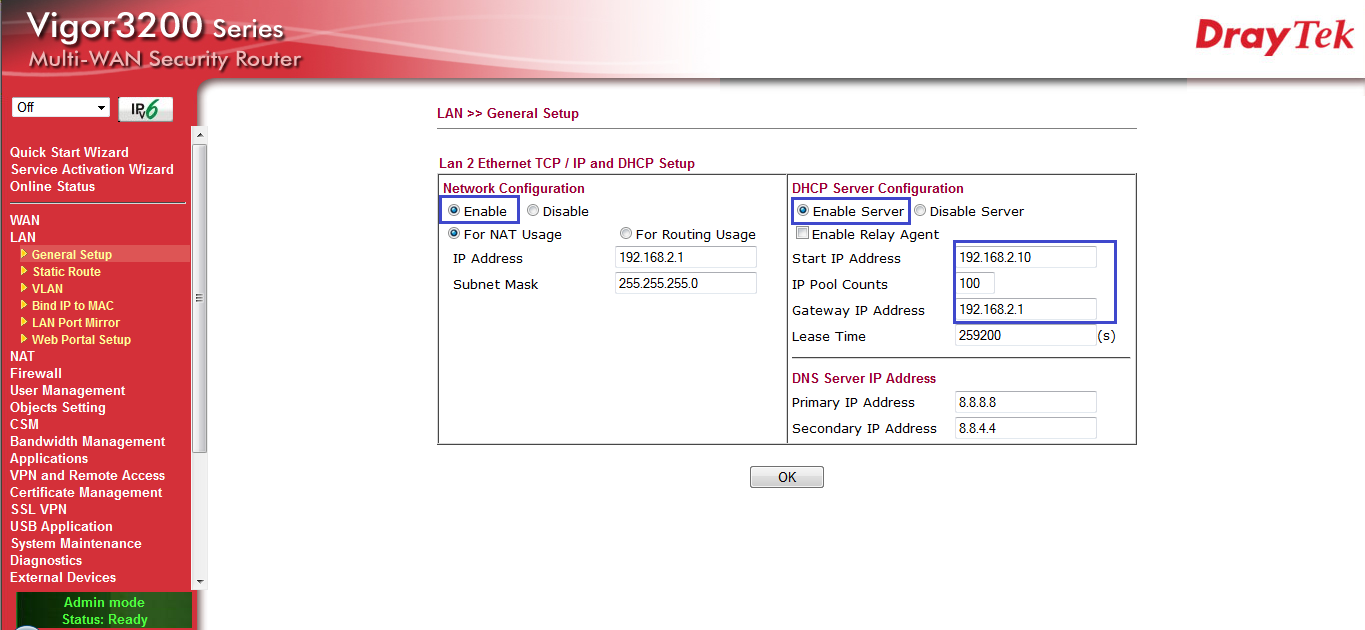Open the Off dropdown in sidebar
The height and width of the screenshot is (630, 1365).
click(61, 108)
